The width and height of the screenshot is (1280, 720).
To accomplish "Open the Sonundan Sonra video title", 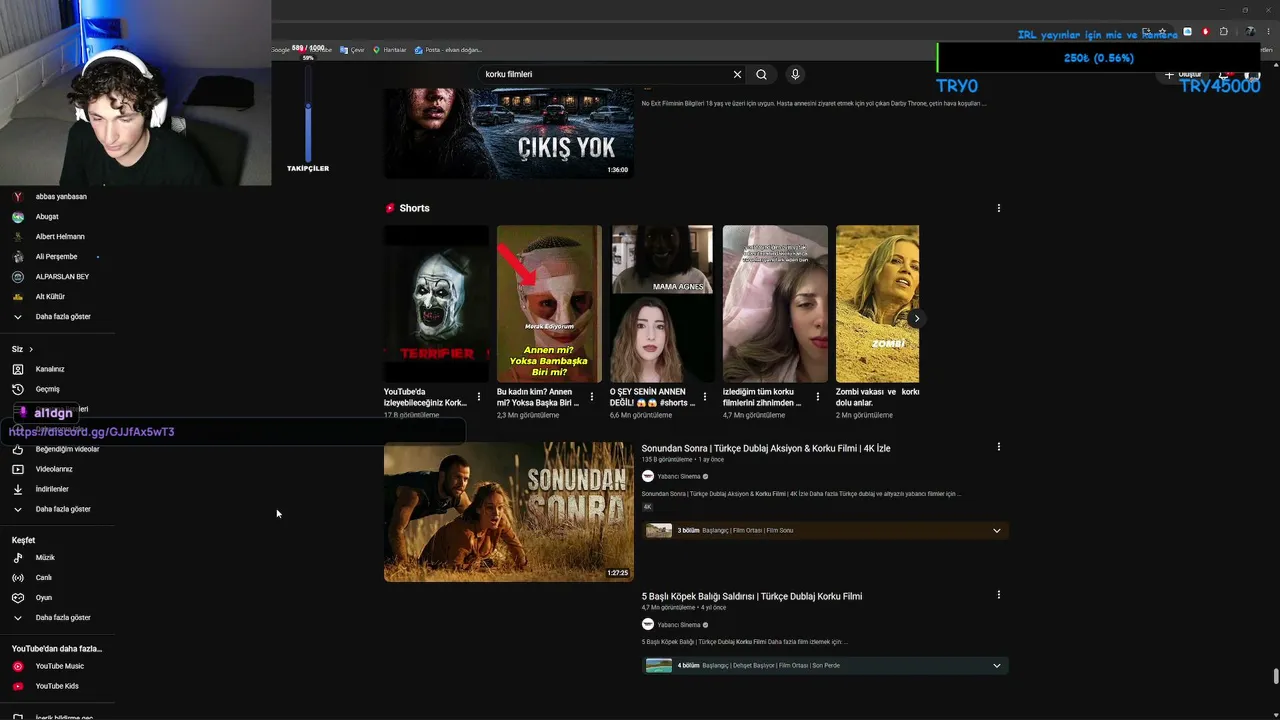I will pyautogui.click(x=766, y=448).
